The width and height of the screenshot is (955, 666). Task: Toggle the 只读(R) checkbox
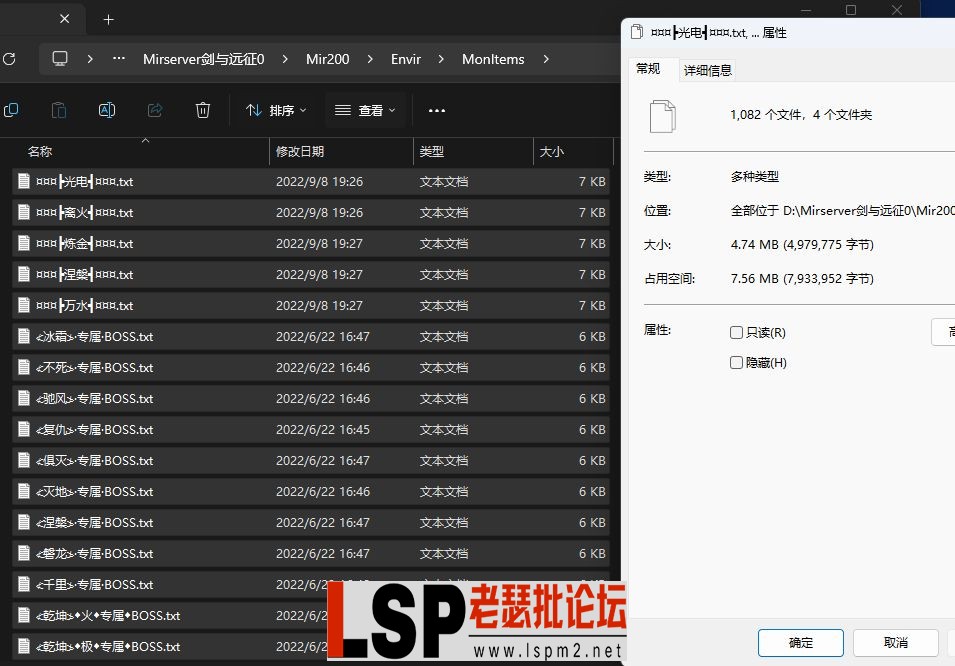coord(736,333)
